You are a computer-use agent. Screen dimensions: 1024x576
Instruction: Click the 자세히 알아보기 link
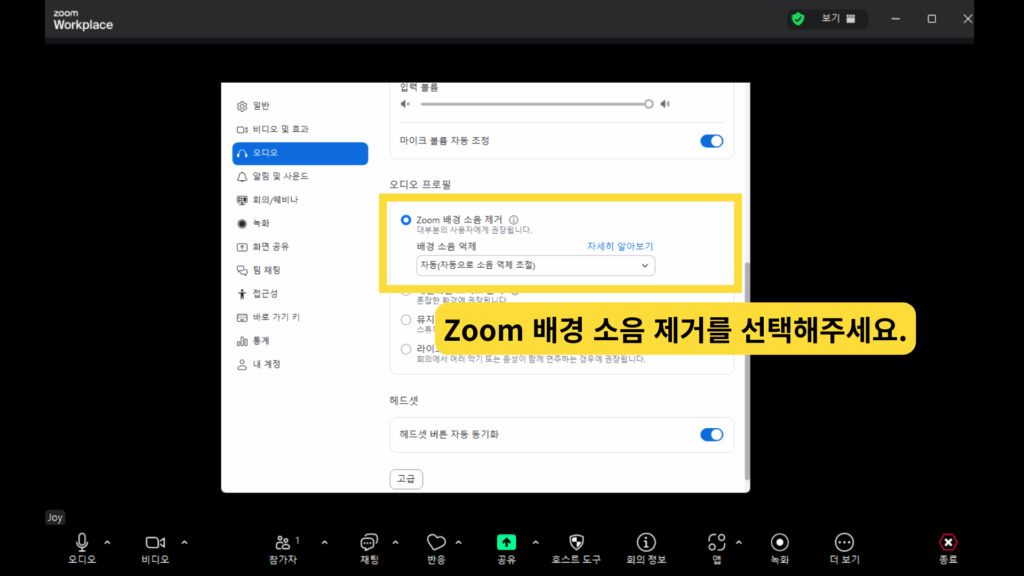[x=620, y=246]
